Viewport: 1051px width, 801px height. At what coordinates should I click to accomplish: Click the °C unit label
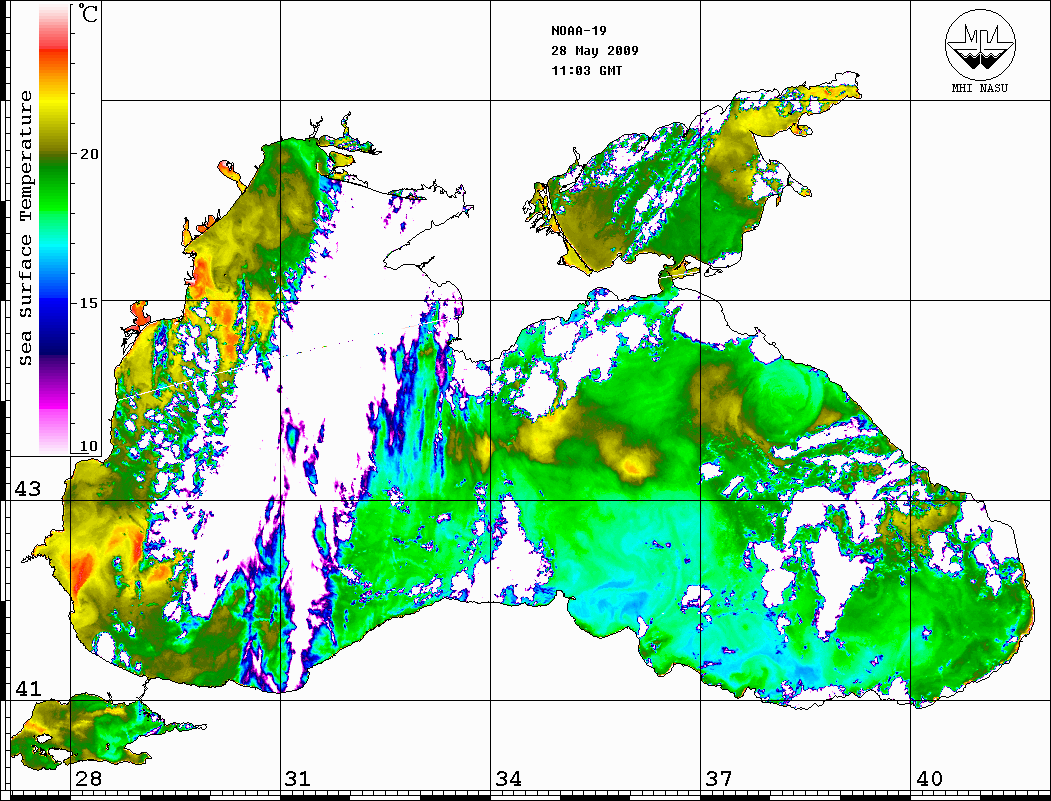click(88, 14)
